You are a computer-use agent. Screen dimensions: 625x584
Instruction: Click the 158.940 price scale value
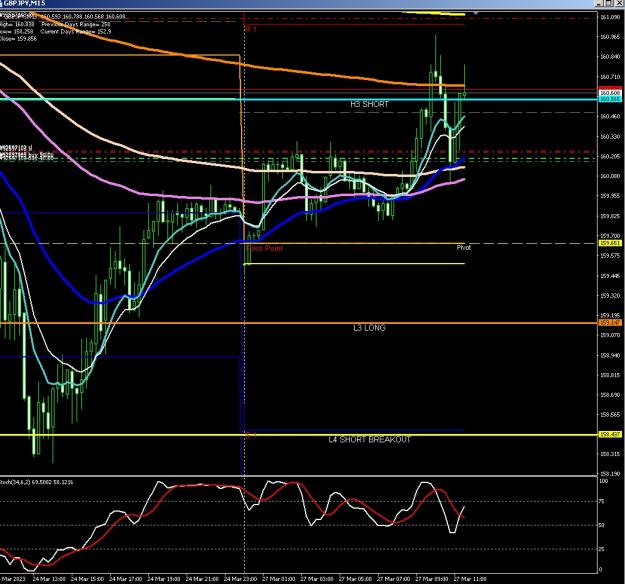(610, 355)
